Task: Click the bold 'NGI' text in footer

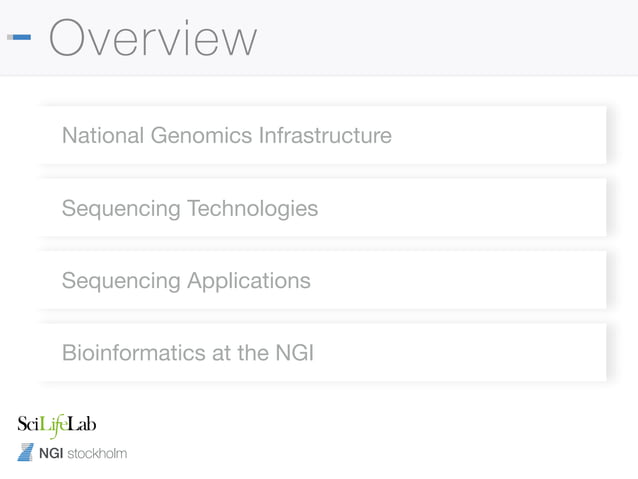Action: click(51, 454)
